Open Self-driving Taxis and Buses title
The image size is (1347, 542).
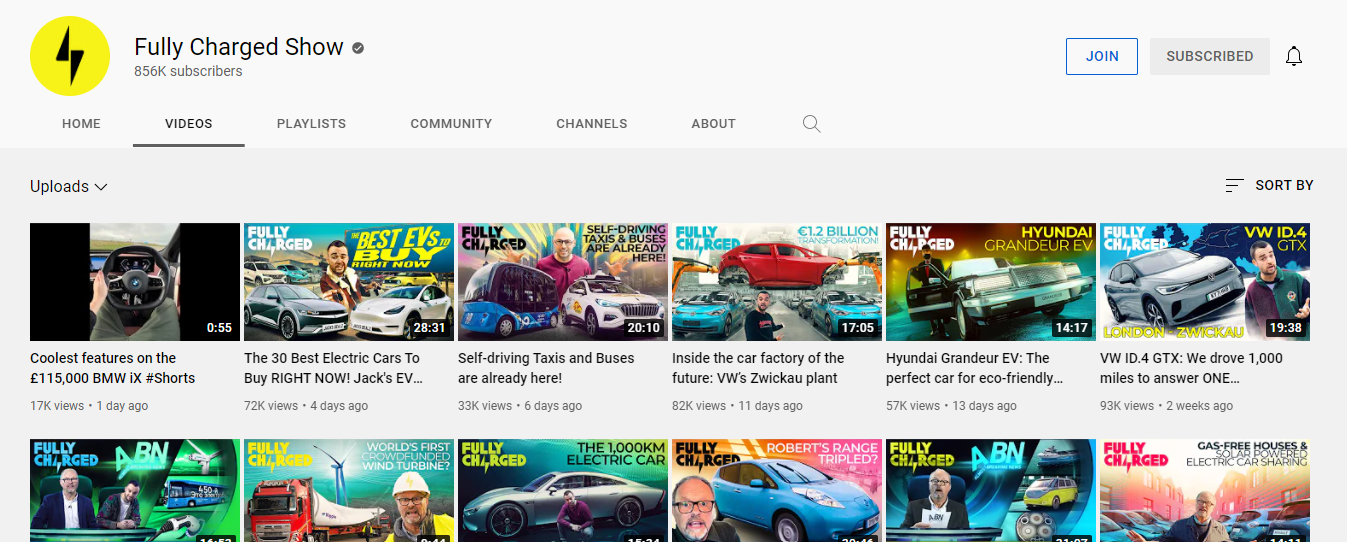click(547, 368)
